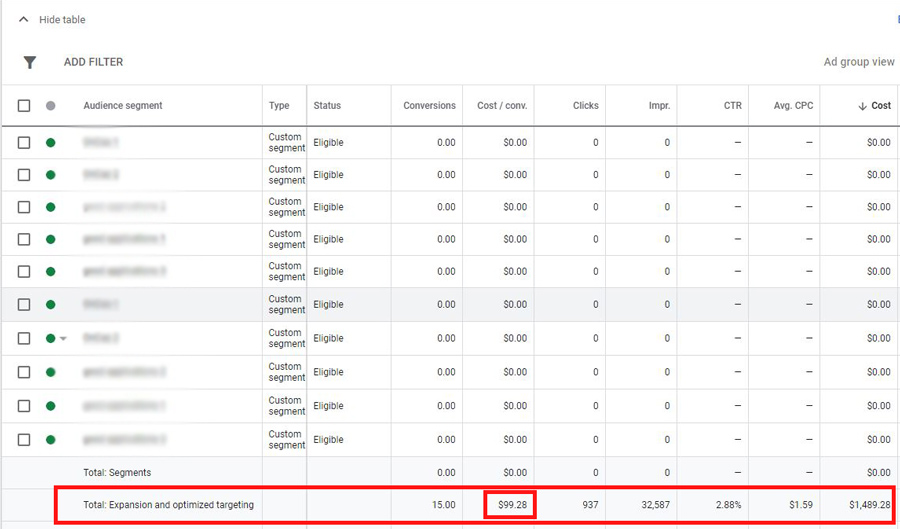This screenshot has width=900, height=529.
Task: Sort by CTR column header
Action: (x=732, y=106)
